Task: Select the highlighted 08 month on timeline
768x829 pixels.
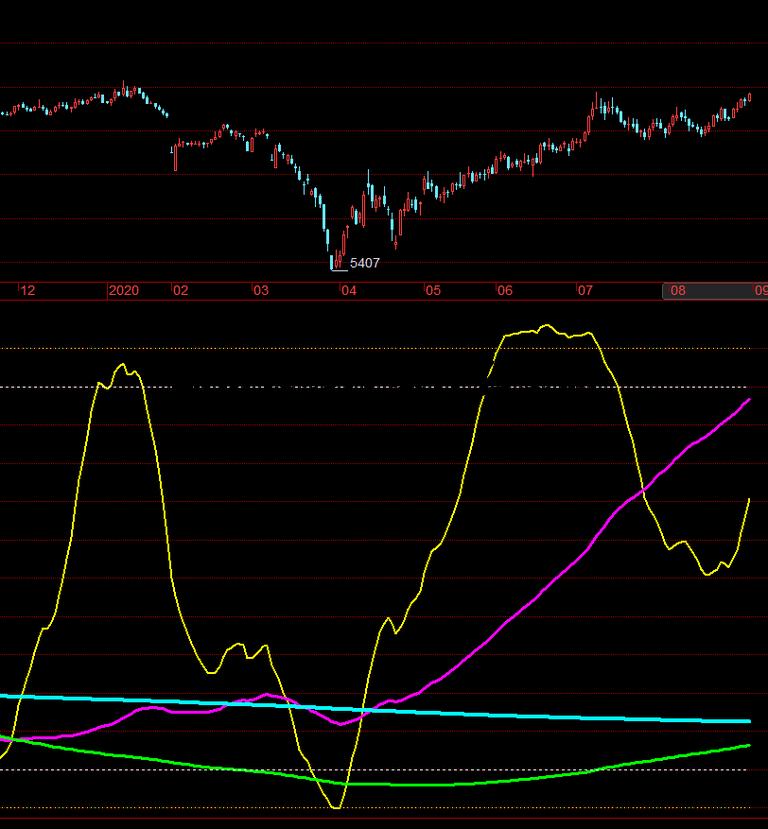Action: click(678, 291)
